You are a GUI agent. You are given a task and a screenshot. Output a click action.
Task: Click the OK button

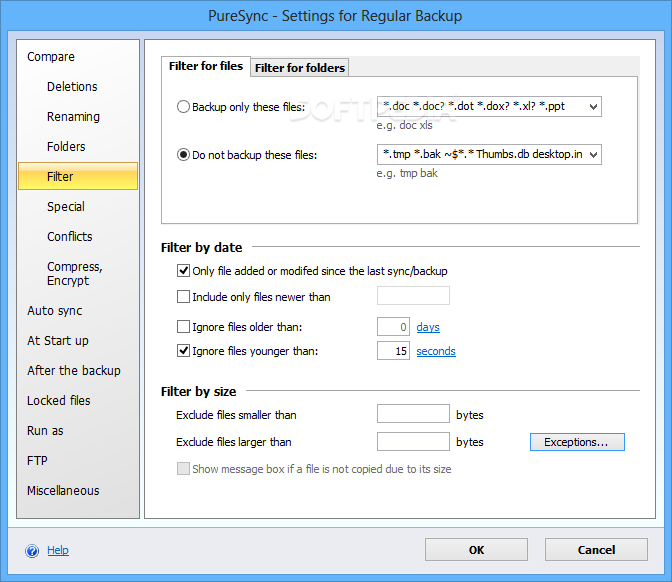(x=476, y=550)
